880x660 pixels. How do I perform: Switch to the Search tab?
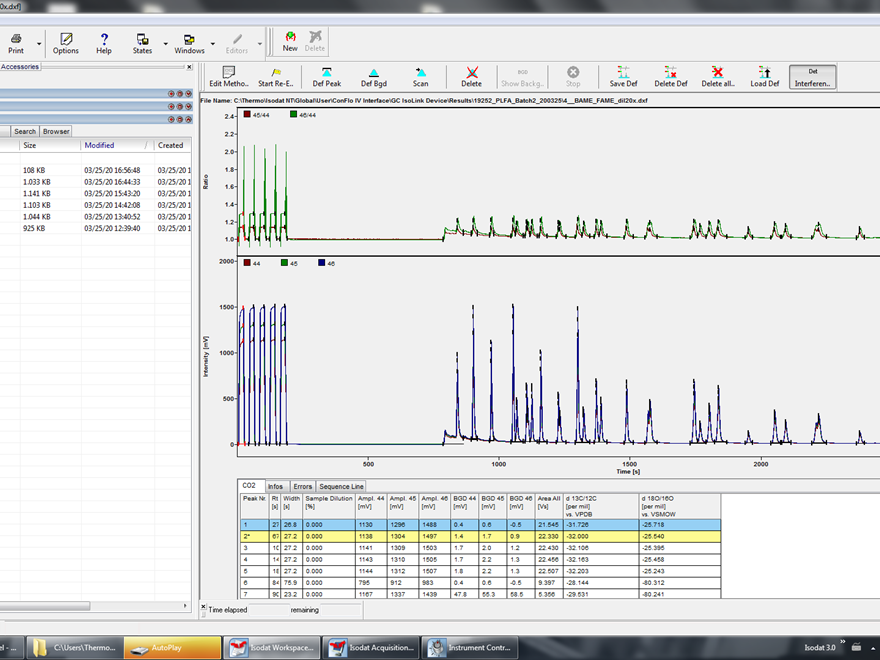25,131
